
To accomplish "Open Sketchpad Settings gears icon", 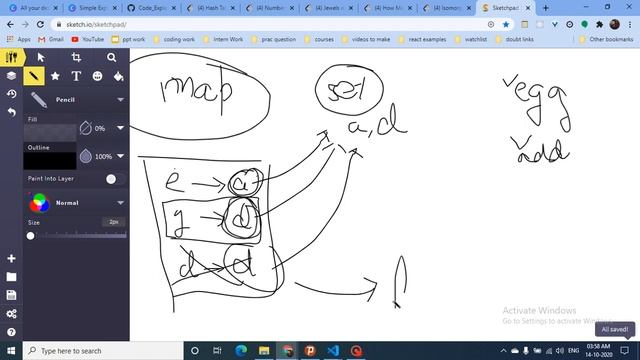I will (11, 313).
